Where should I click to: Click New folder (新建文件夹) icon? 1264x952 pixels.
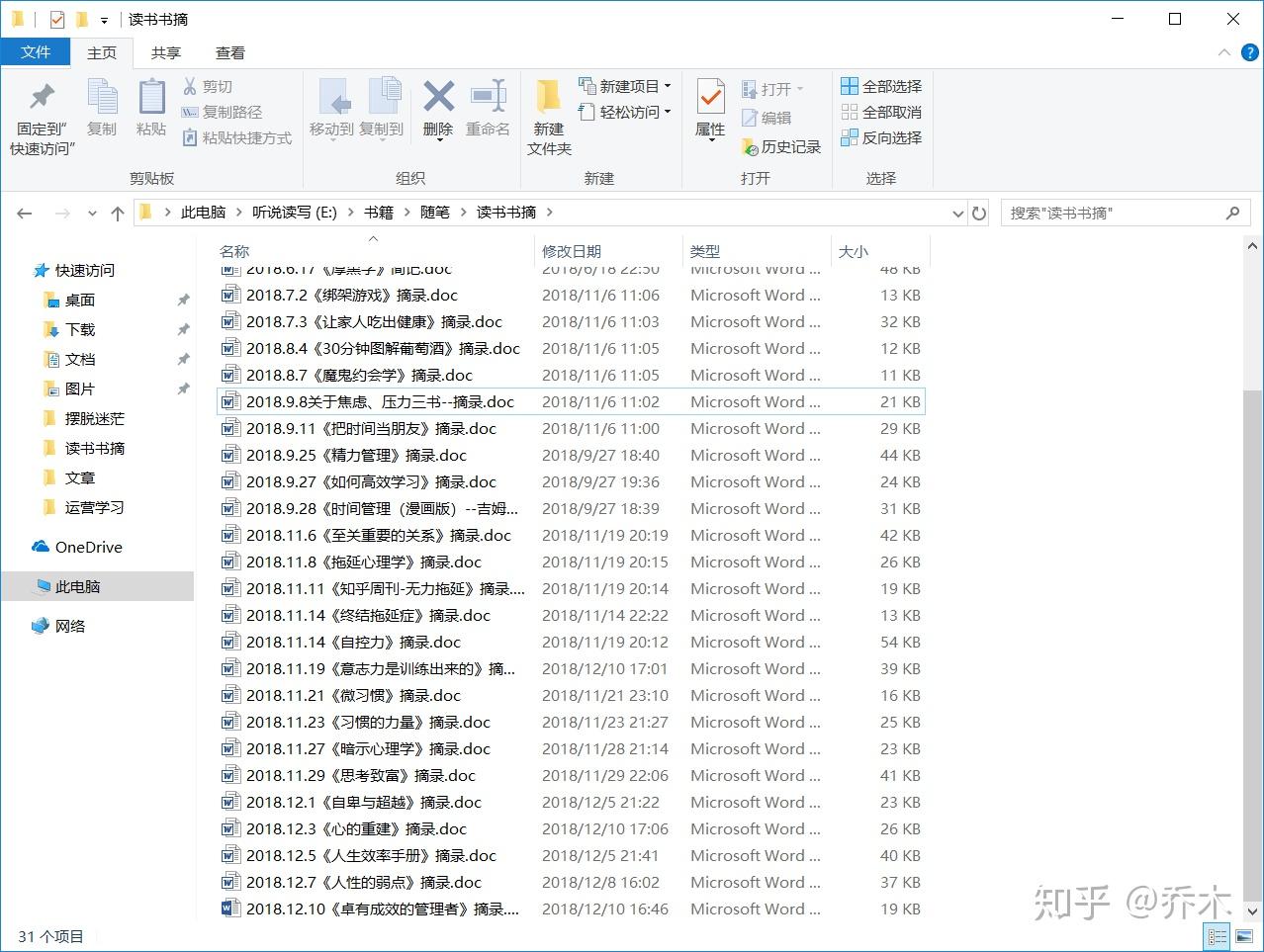pyautogui.click(x=549, y=97)
